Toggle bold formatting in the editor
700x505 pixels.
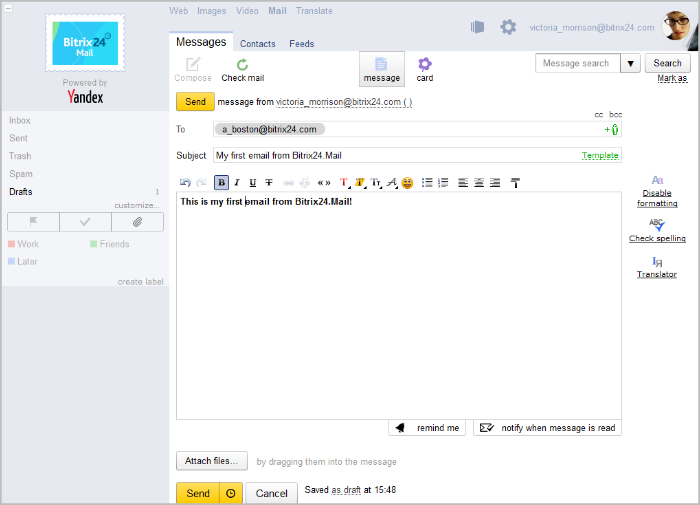point(221,183)
